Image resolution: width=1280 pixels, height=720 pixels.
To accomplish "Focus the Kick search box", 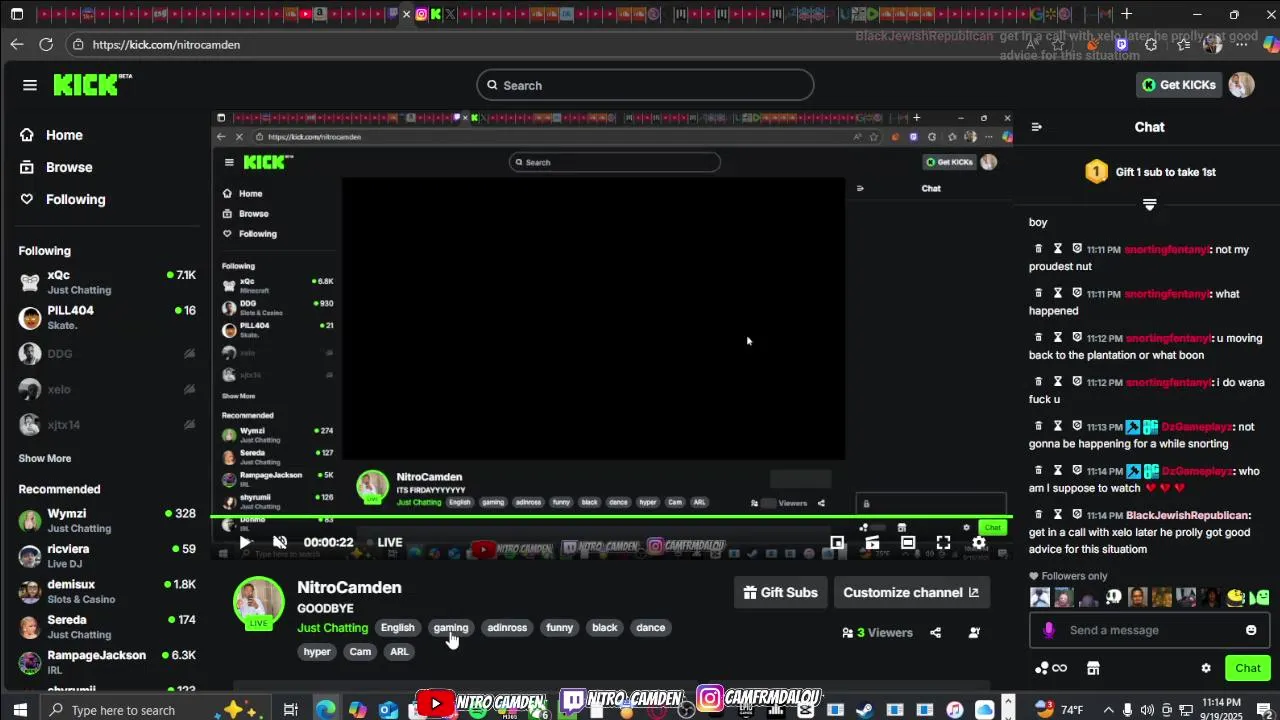I will coord(645,85).
